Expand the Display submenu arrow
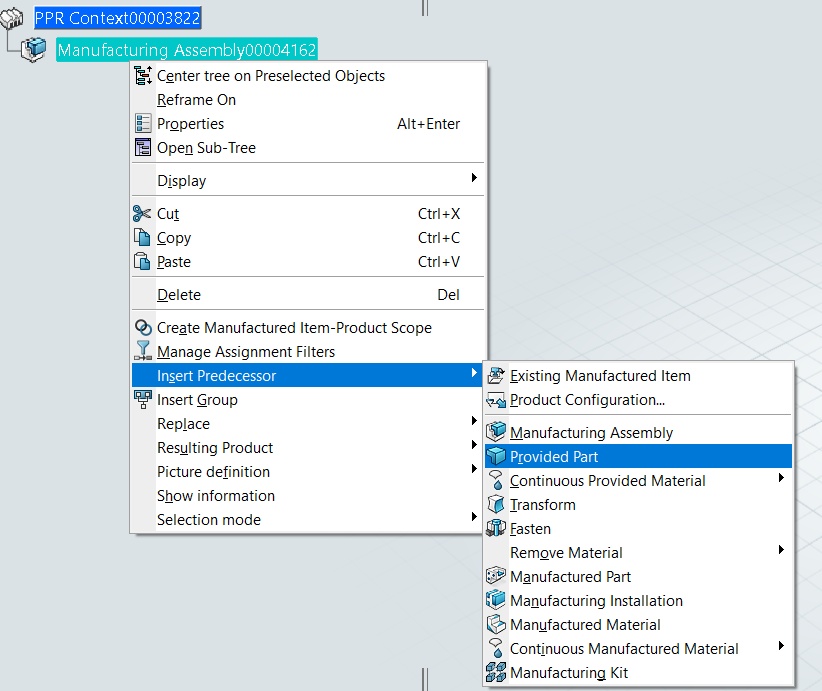 click(474, 178)
